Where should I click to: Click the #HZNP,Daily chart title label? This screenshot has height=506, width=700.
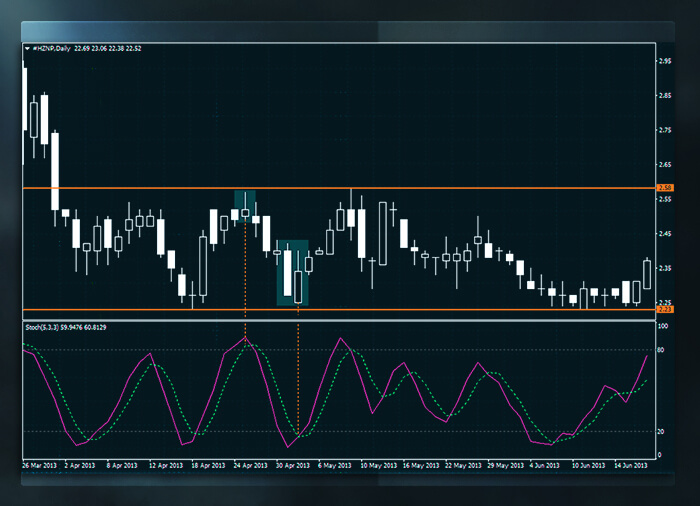[54, 48]
